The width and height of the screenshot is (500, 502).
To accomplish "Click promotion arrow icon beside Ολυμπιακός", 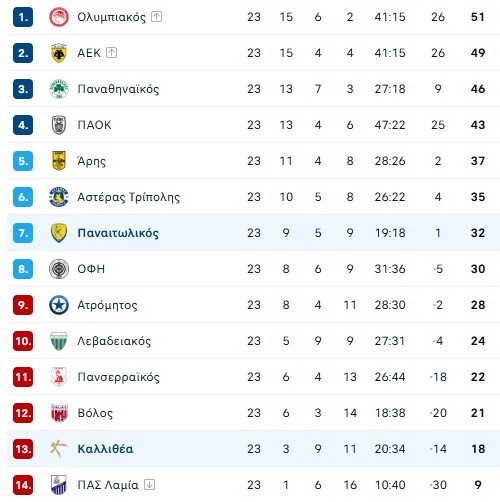I will [x=156, y=16].
